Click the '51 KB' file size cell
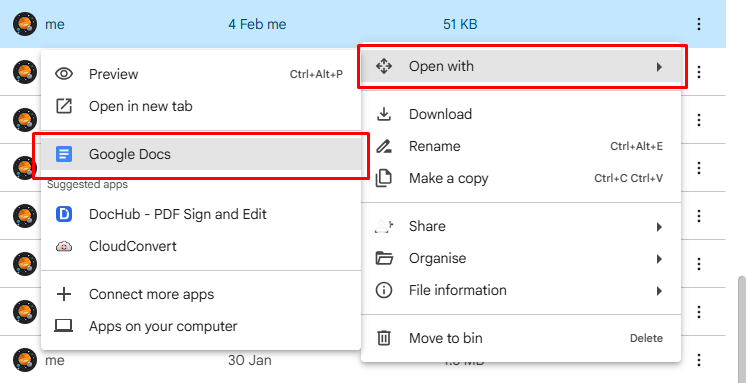Screen dimensions: 746x383 pyautogui.click(x=460, y=24)
